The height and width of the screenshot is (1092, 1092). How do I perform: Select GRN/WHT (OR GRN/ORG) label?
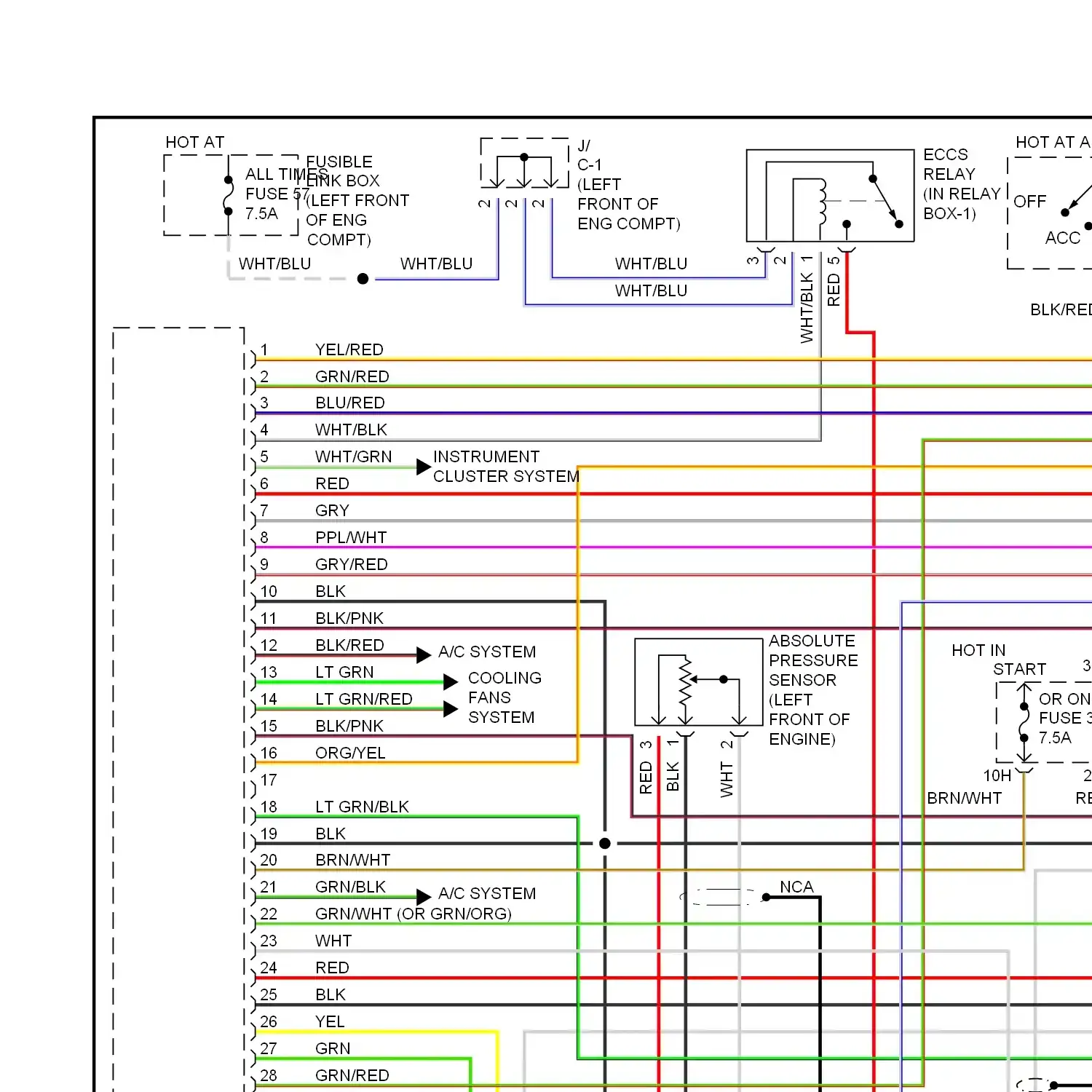413,914
